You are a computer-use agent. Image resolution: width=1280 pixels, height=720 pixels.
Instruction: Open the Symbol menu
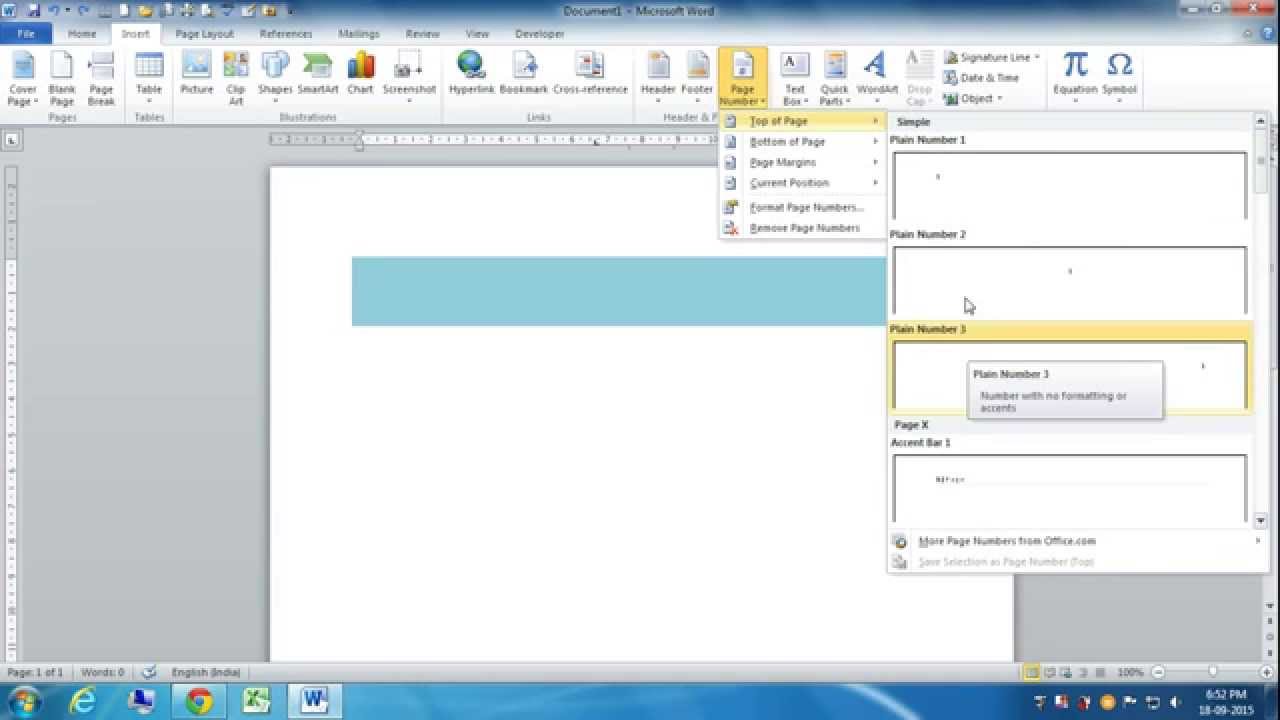pyautogui.click(x=1120, y=79)
